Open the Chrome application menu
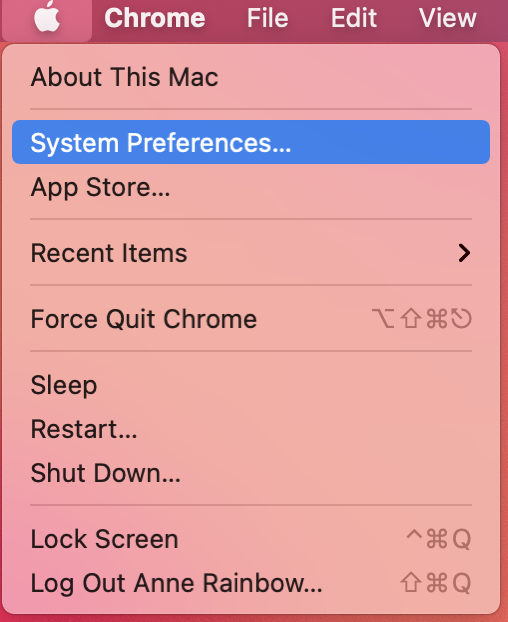This screenshot has width=508, height=622. click(x=155, y=18)
